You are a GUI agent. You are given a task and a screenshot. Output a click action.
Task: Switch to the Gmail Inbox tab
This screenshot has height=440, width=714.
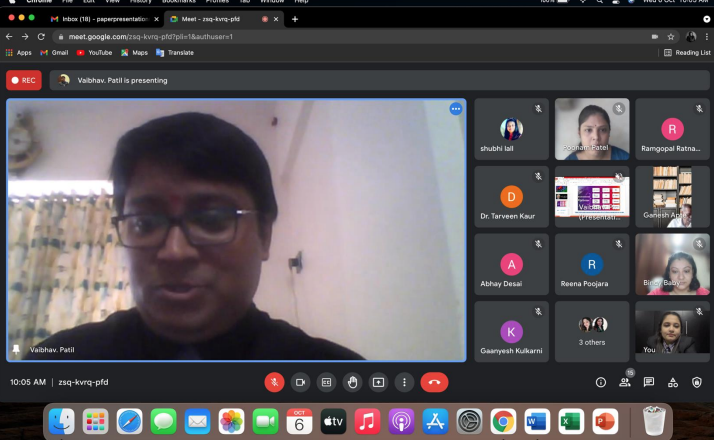105,19
